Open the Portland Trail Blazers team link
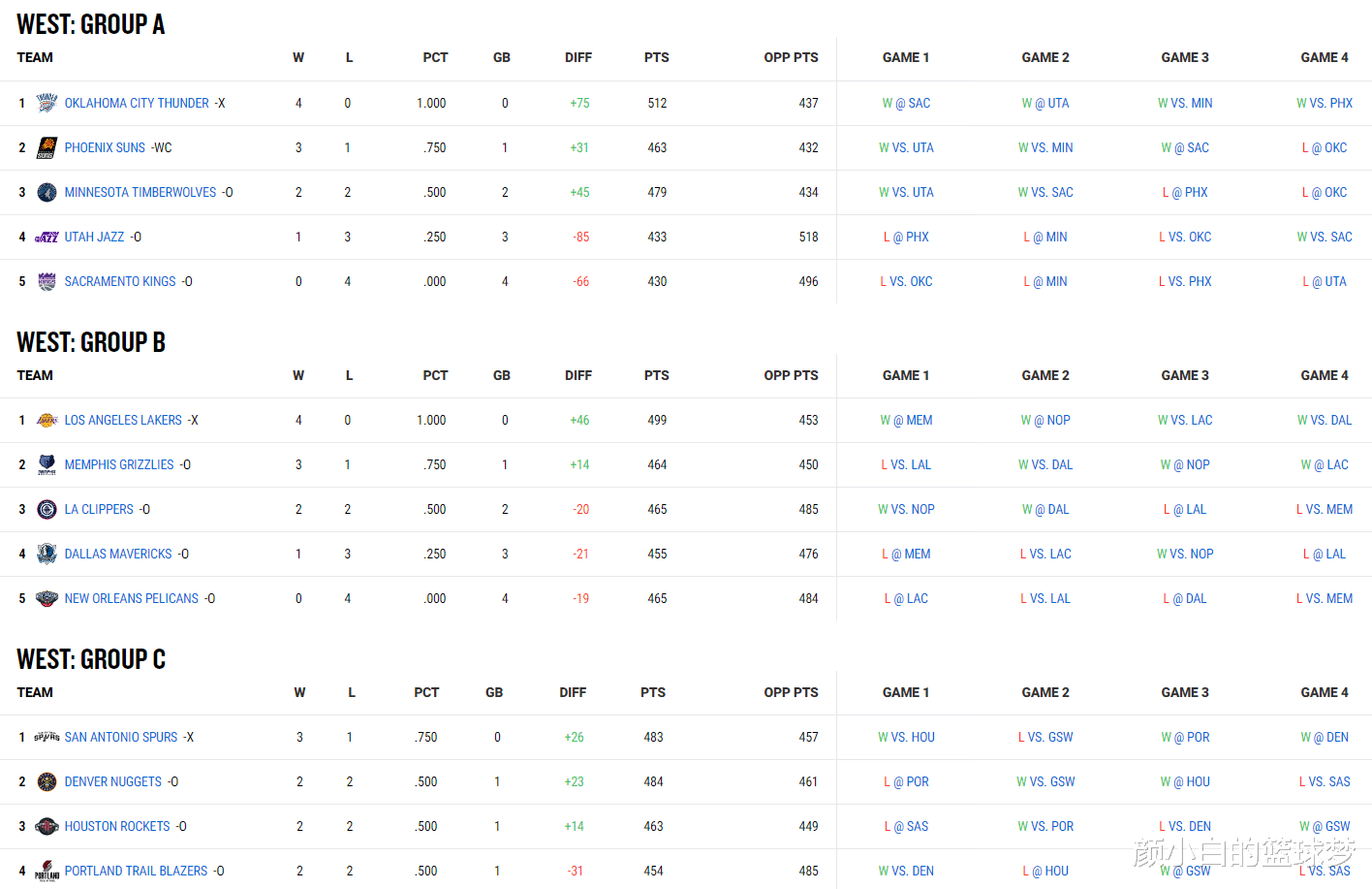This screenshot has width=1372, height=889. click(136, 871)
